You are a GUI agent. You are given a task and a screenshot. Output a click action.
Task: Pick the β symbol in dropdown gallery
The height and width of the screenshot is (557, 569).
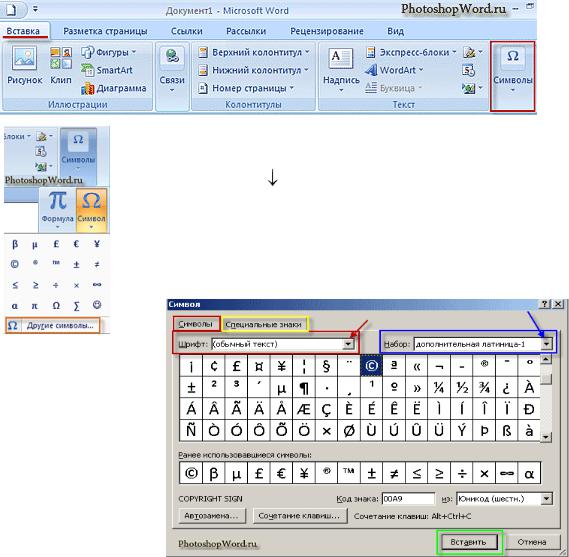(15, 244)
